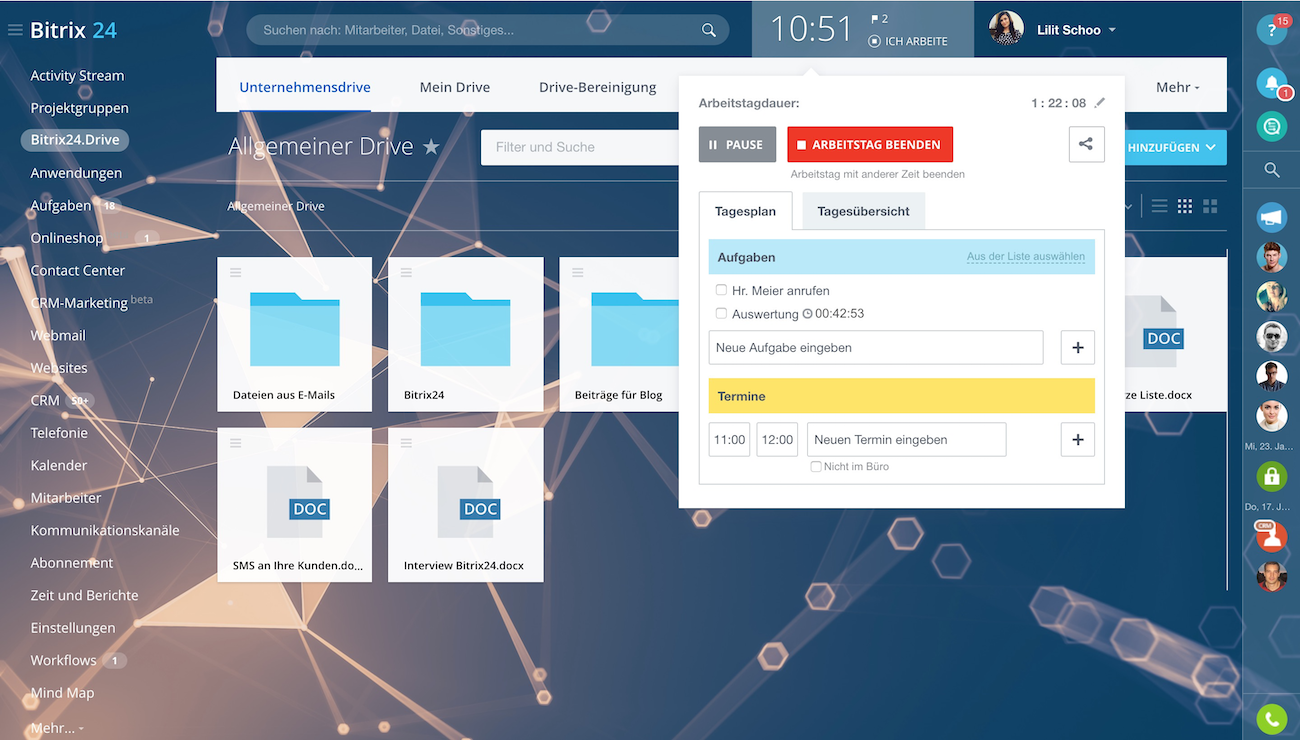Click the PAUSE button
This screenshot has width=1300, height=740.
click(737, 144)
